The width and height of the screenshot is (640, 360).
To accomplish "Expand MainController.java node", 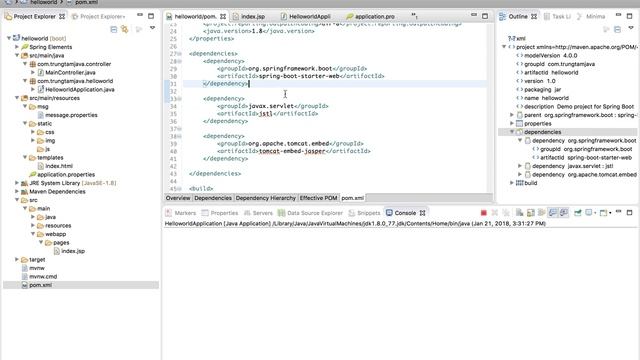I will [x=33, y=72].
